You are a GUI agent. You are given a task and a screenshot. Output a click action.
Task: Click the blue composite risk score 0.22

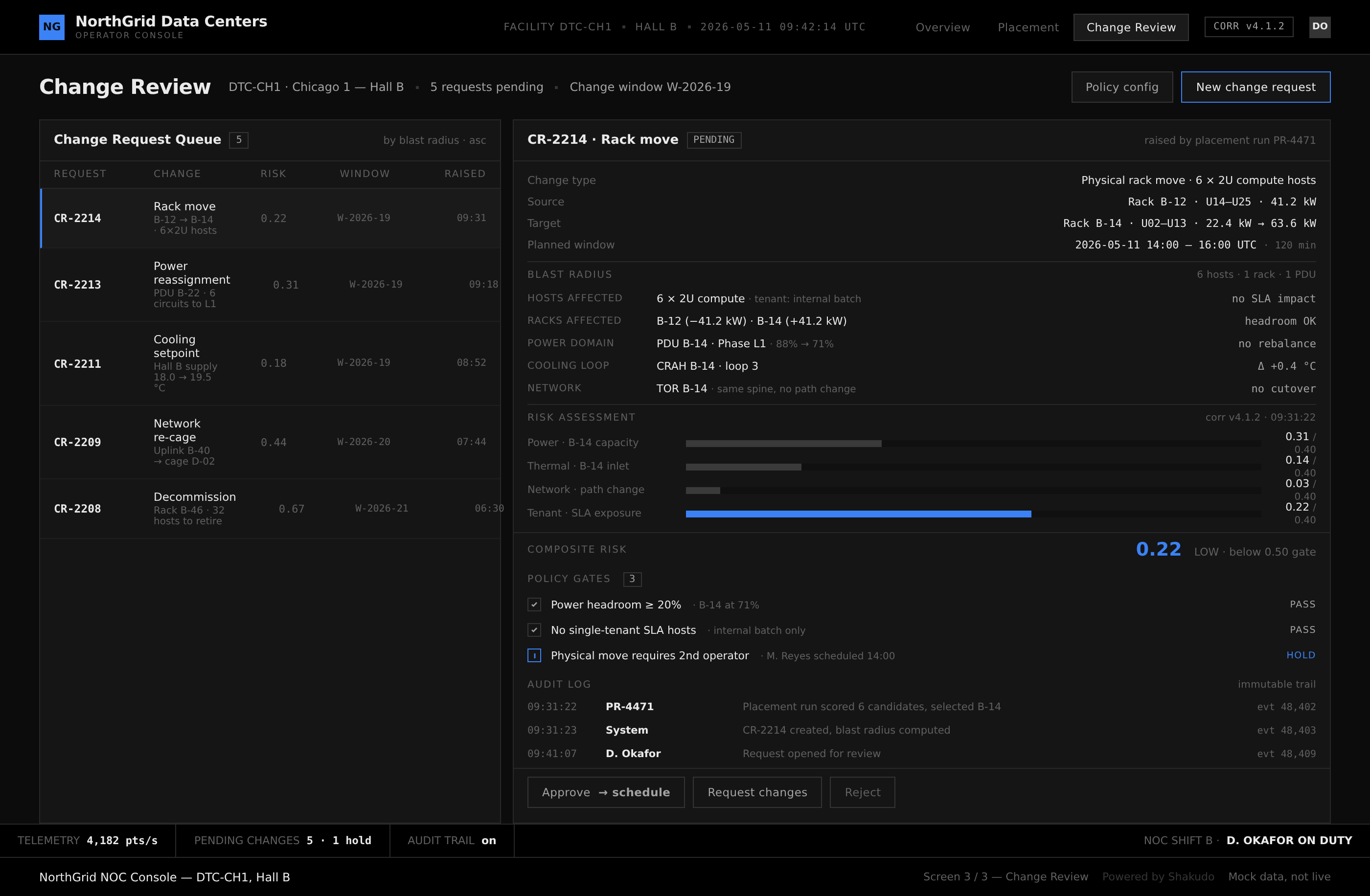(x=1158, y=550)
